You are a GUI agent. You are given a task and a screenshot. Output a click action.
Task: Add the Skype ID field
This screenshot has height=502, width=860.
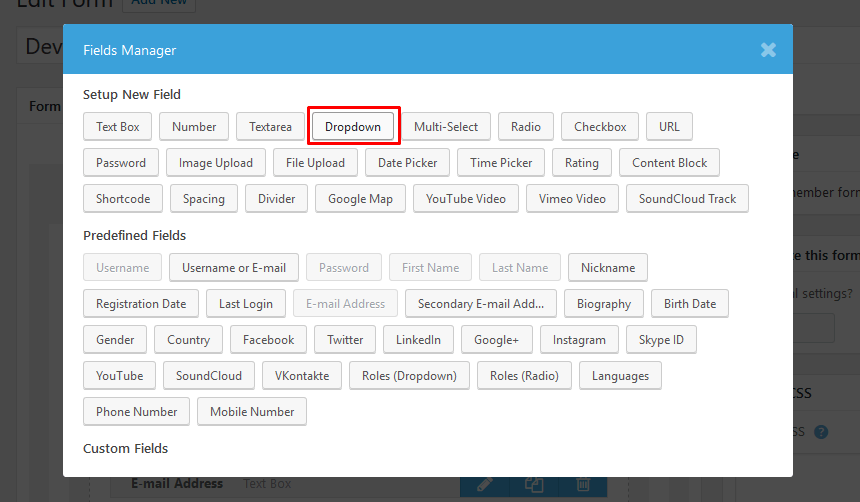point(661,340)
